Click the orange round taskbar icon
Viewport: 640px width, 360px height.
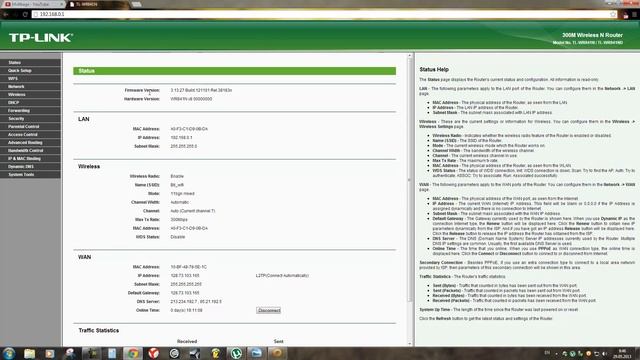(277, 353)
